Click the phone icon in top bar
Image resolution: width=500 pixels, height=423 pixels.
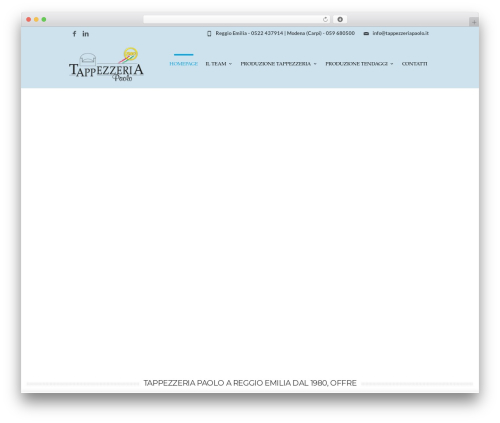209,33
